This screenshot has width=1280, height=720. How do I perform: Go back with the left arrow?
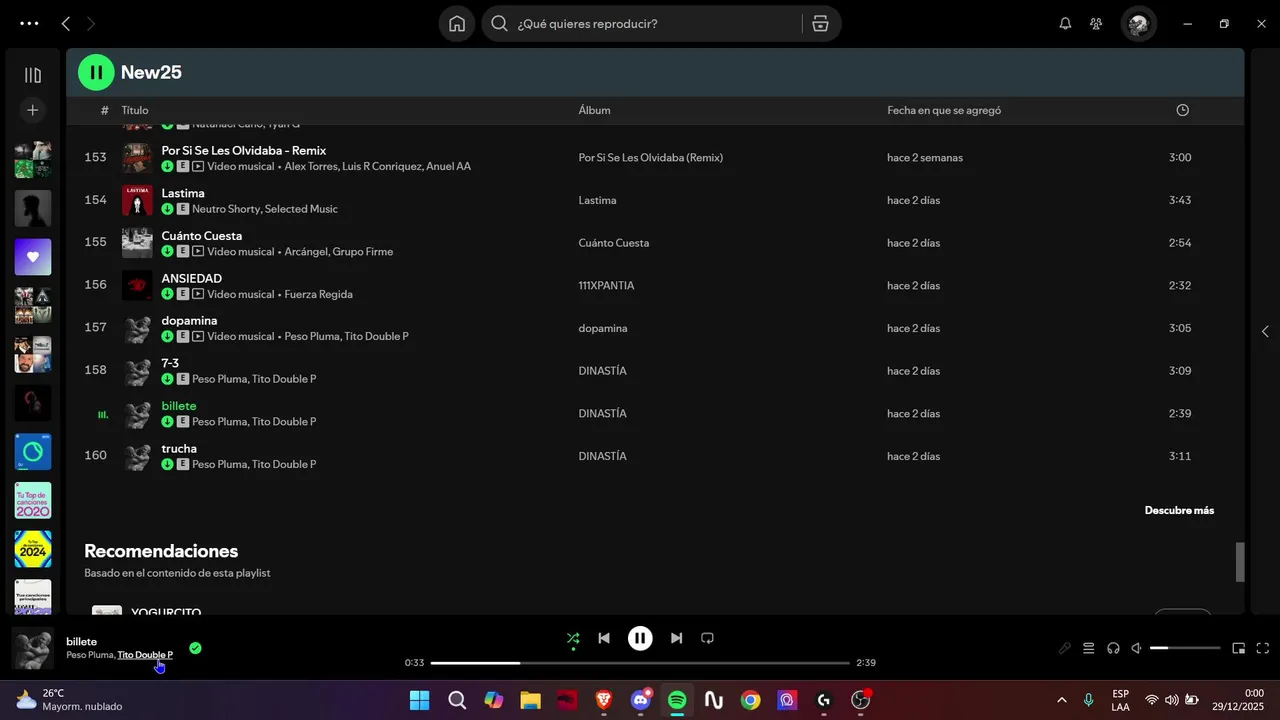click(x=66, y=24)
